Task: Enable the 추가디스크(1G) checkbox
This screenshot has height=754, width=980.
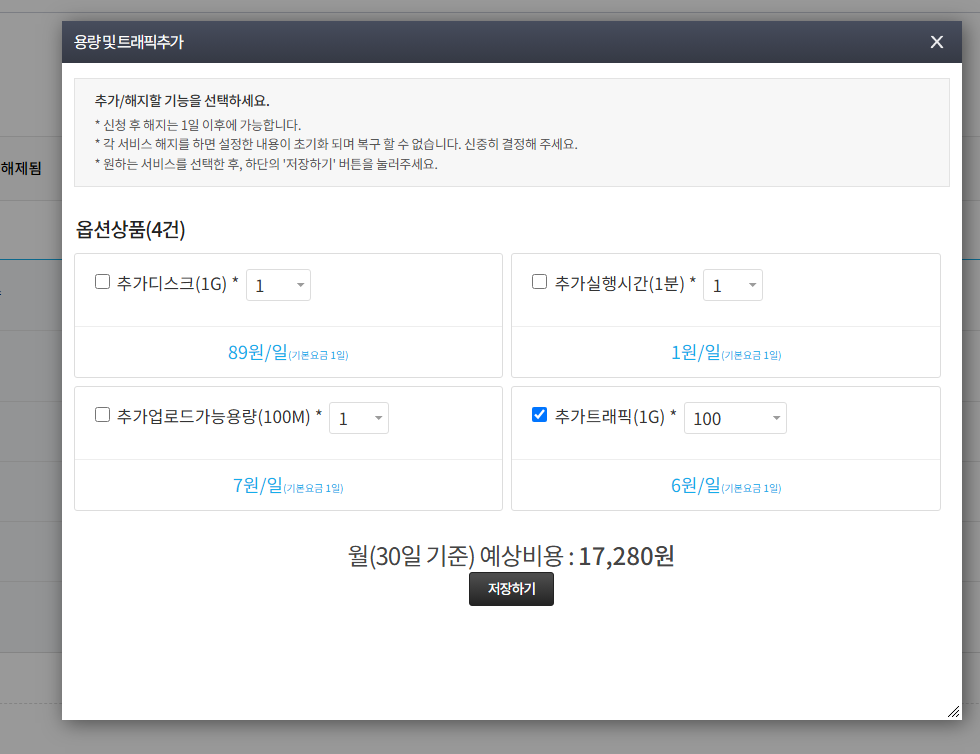Action: click(102, 282)
